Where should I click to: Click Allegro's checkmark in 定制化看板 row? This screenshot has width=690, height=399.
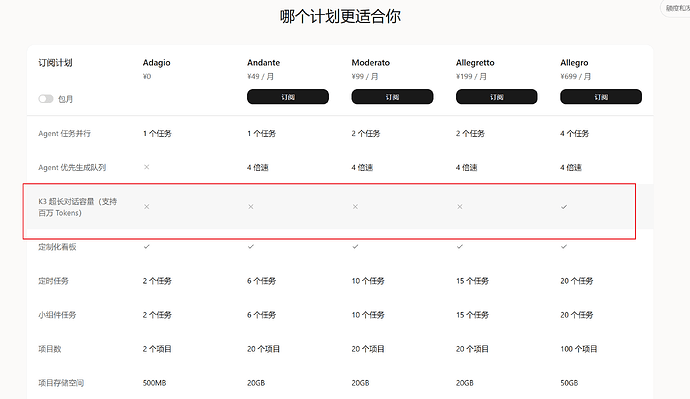pos(564,247)
